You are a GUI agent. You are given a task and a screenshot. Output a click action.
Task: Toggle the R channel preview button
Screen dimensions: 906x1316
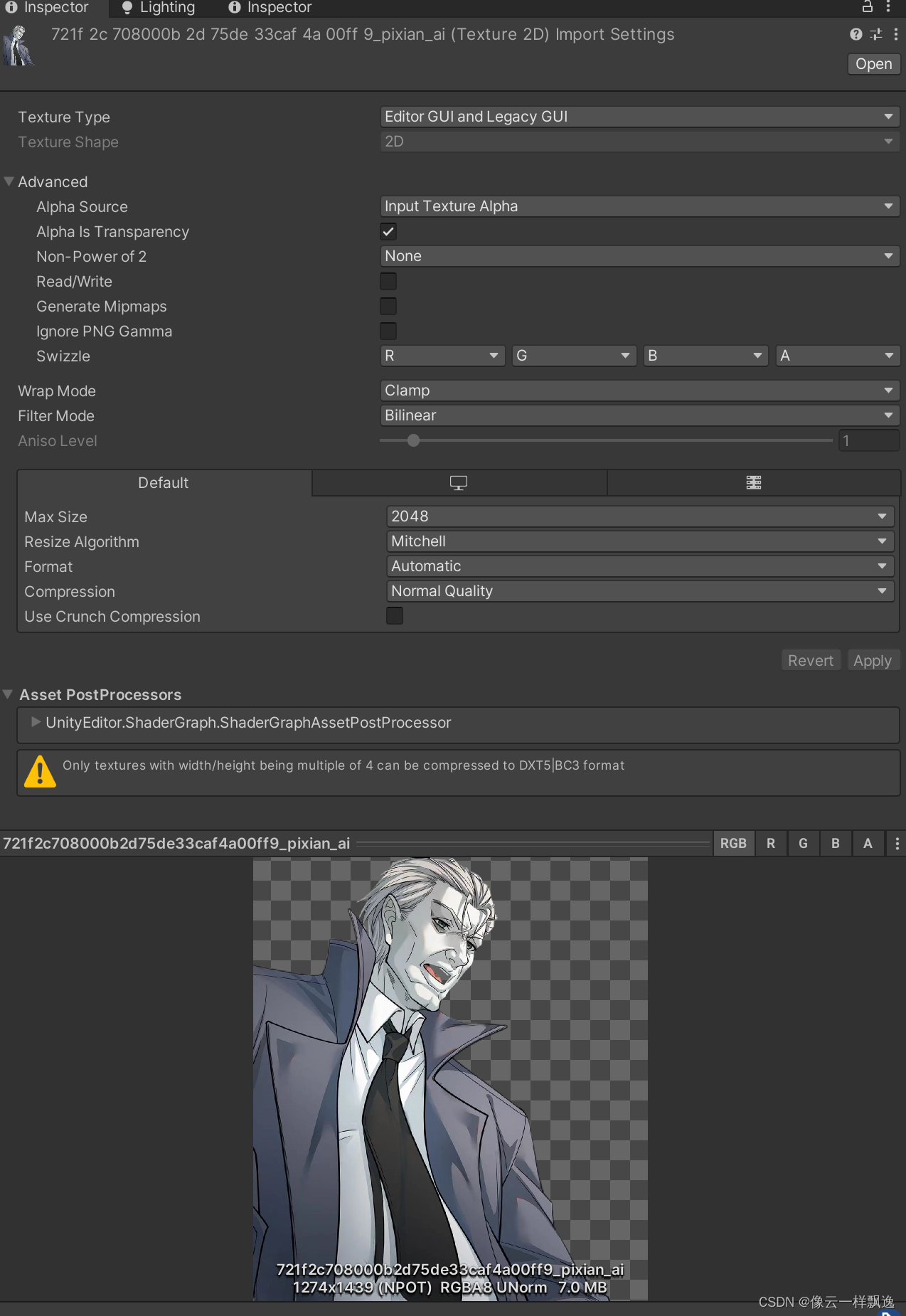[771, 844]
